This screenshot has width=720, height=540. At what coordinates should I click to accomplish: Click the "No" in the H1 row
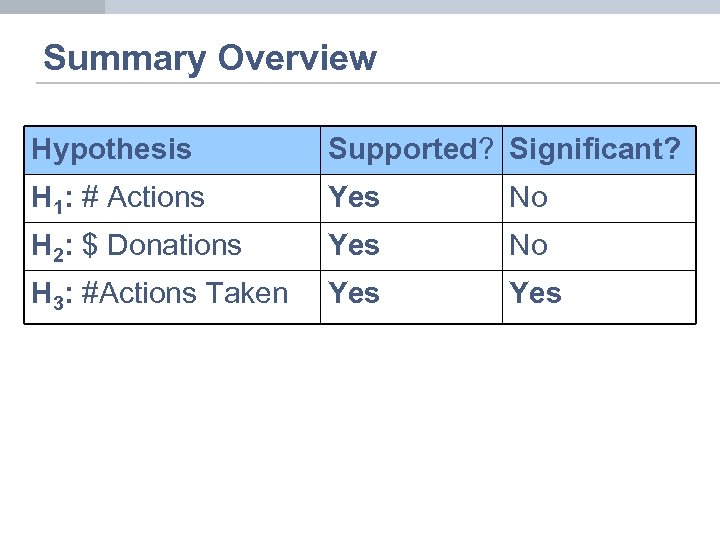coord(528,198)
